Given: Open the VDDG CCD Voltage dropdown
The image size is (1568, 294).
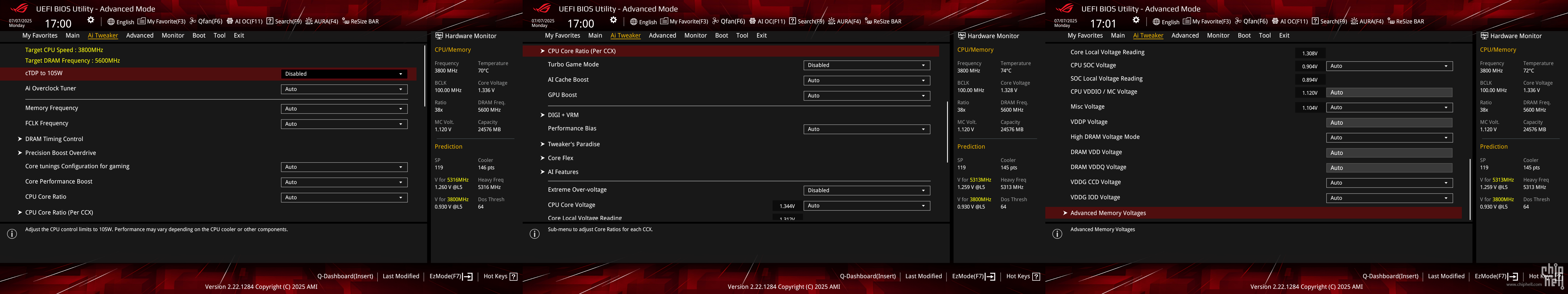Looking at the screenshot, I should point(1389,183).
